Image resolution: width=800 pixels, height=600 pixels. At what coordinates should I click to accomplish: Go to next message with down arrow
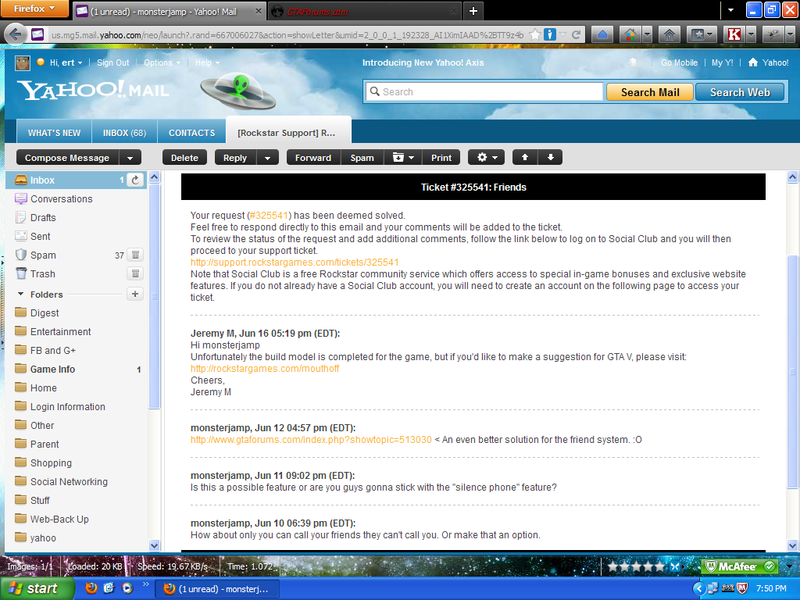pos(550,157)
